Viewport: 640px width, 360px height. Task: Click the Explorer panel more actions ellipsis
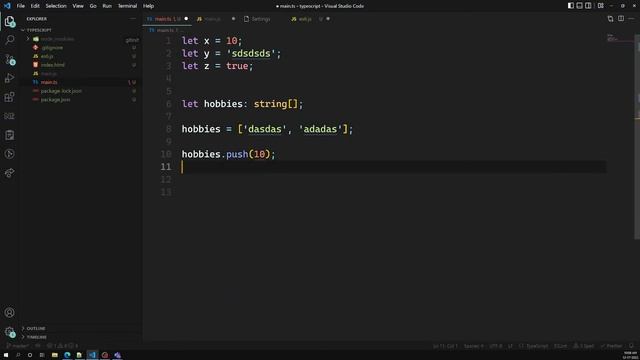click(x=133, y=19)
